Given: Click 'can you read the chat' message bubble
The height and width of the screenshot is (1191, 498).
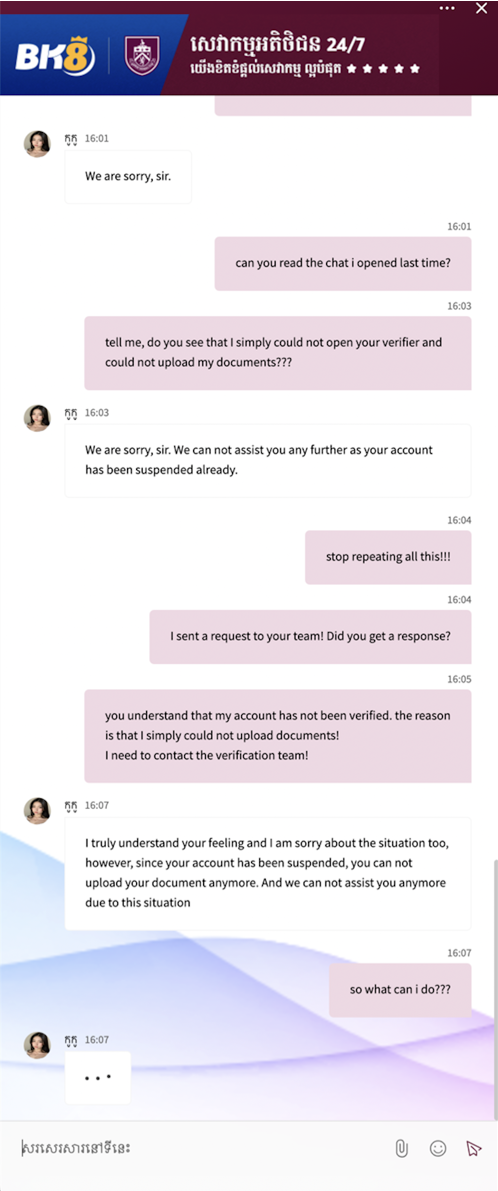Looking at the screenshot, I should pos(342,264).
